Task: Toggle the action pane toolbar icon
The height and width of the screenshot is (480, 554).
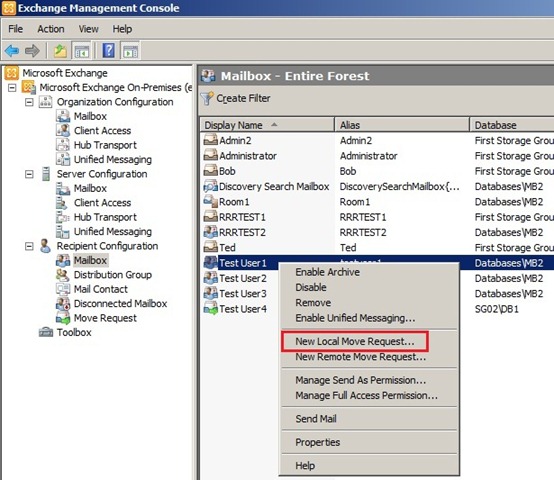Action: pyautogui.click(x=131, y=51)
